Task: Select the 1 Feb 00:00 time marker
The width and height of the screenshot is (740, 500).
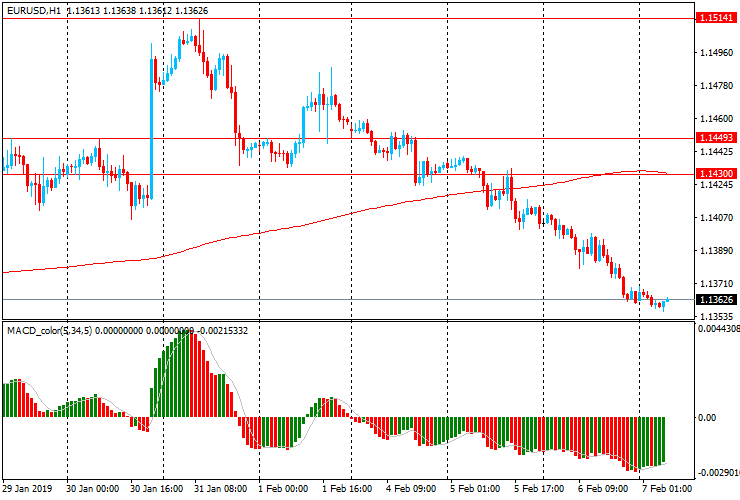Action: pos(283,489)
